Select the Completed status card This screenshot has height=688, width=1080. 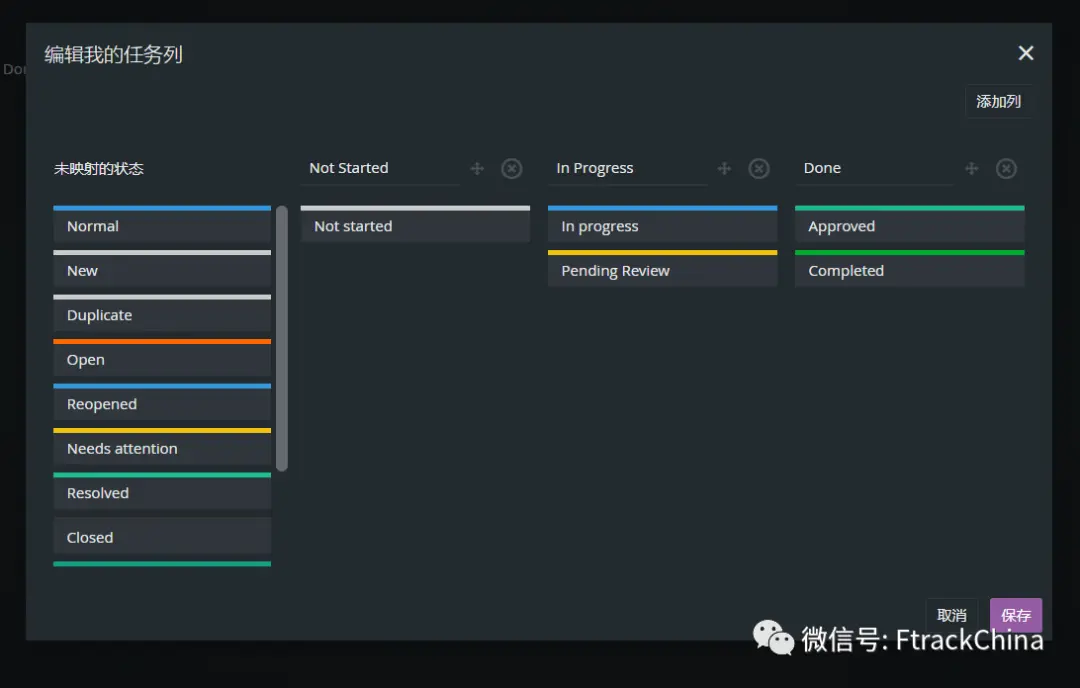(909, 271)
